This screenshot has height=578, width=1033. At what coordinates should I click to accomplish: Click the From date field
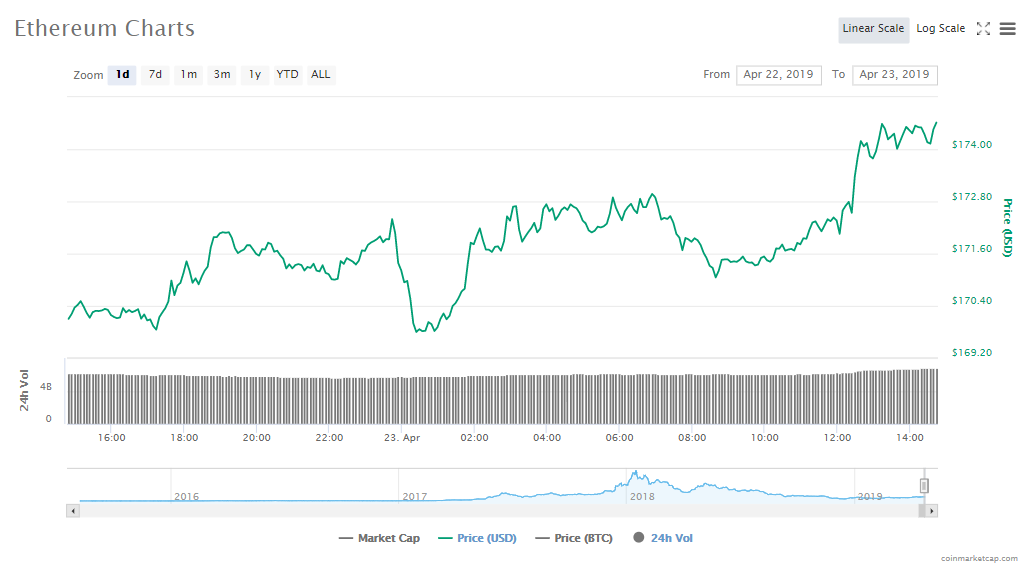click(778, 75)
